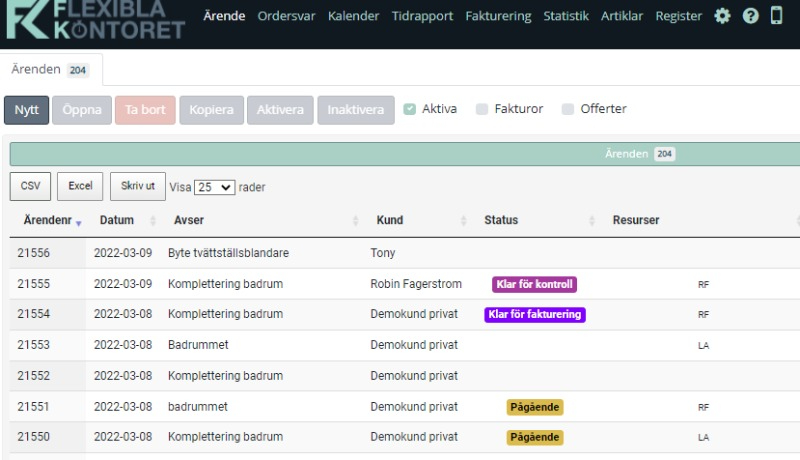Open the Visa rows-per-page dropdown
800x460 pixels.
click(x=214, y=187)
